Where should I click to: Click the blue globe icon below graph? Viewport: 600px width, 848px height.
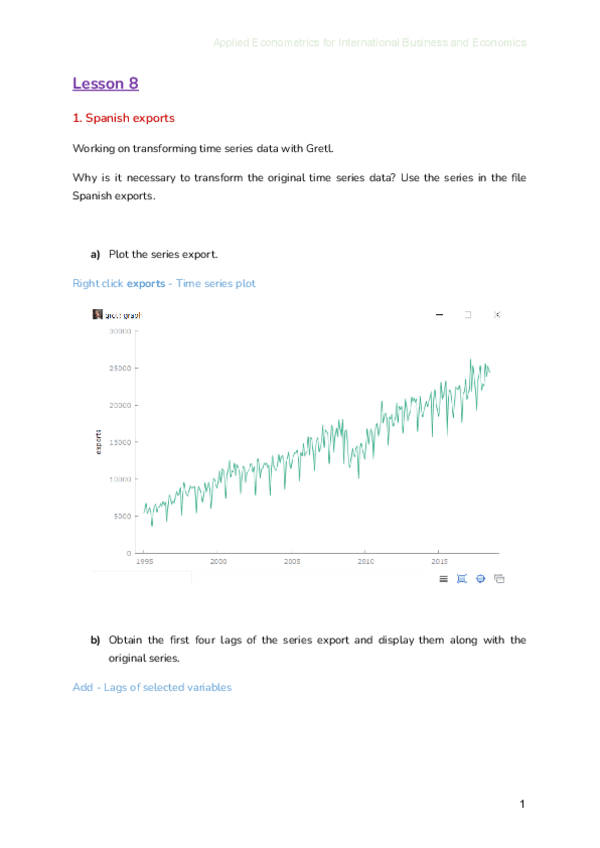coord(481,579)
